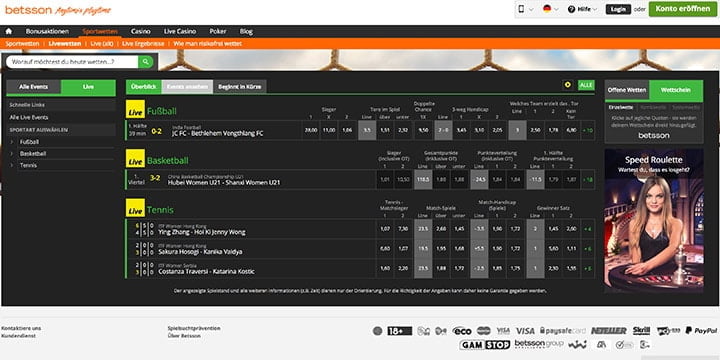Select the Einzelwette bet slip tab
Viewport: 720px width, 360px height.
click(x=621, y=107)
